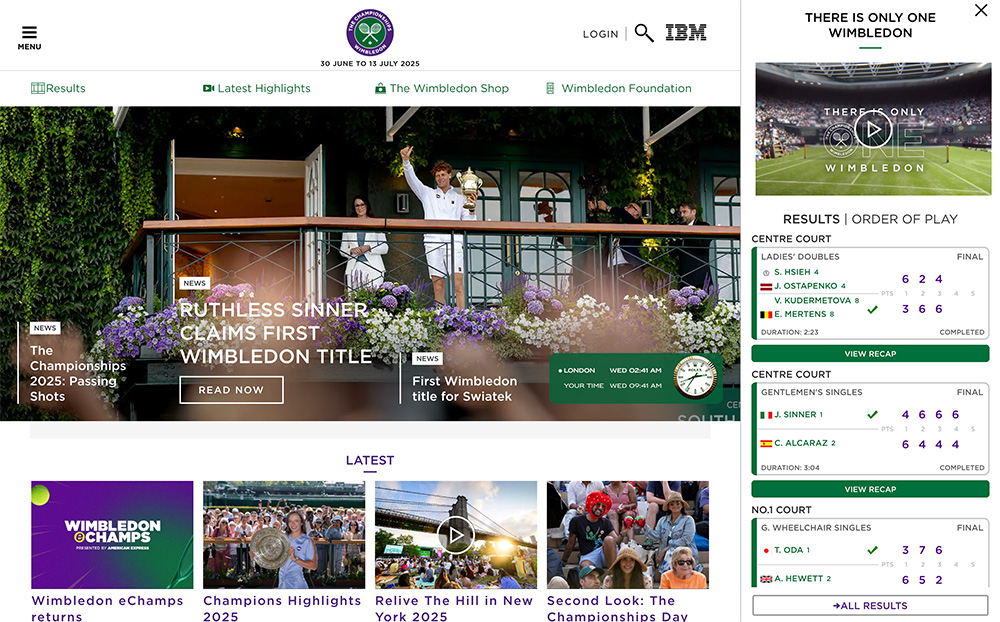This screenshot has width=1000, height=622.
Task: Open First Wimbledon title for Swiatek story
Action: pyautogui.click(x=464, y=389)
